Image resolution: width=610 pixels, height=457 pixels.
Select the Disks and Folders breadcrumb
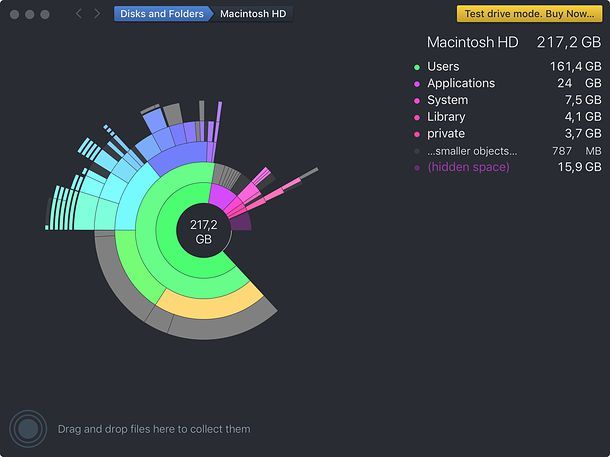point(162,14)
